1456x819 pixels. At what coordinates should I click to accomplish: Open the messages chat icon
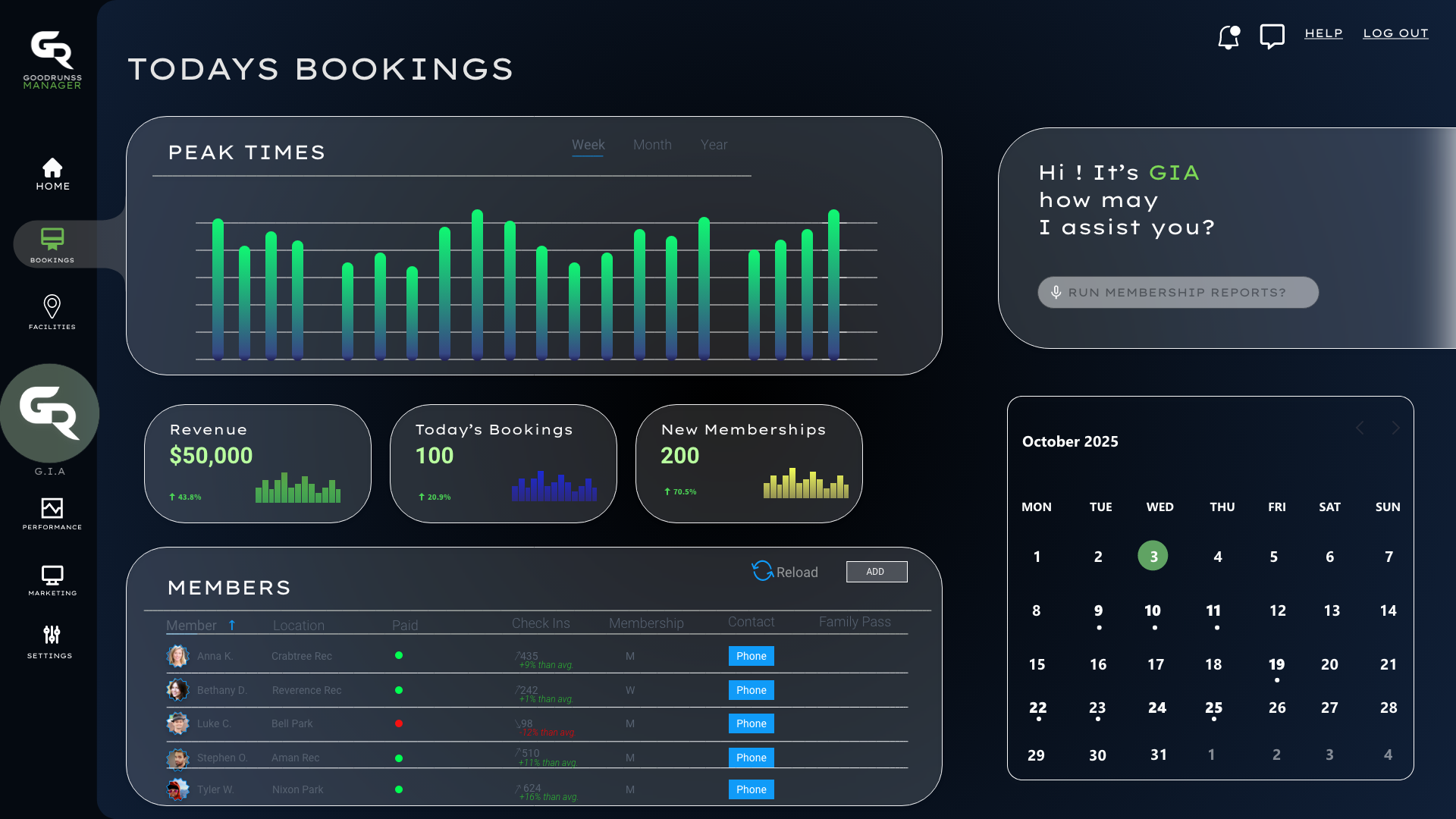[1272, 35]
